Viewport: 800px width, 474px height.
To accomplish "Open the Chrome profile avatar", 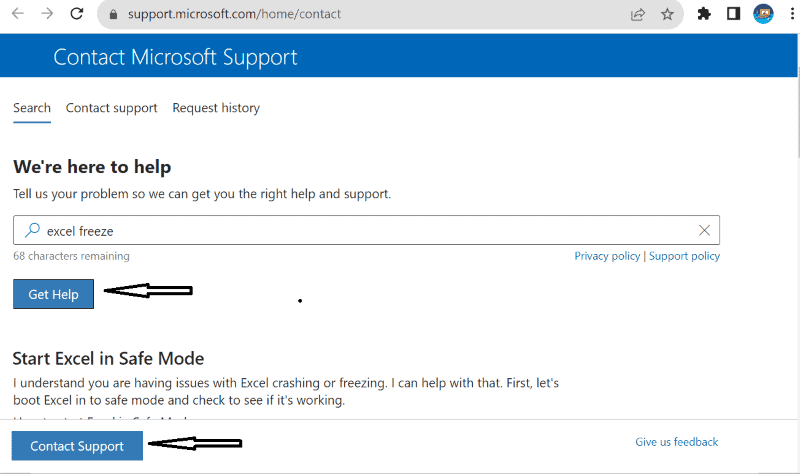I will click(763, 14).
